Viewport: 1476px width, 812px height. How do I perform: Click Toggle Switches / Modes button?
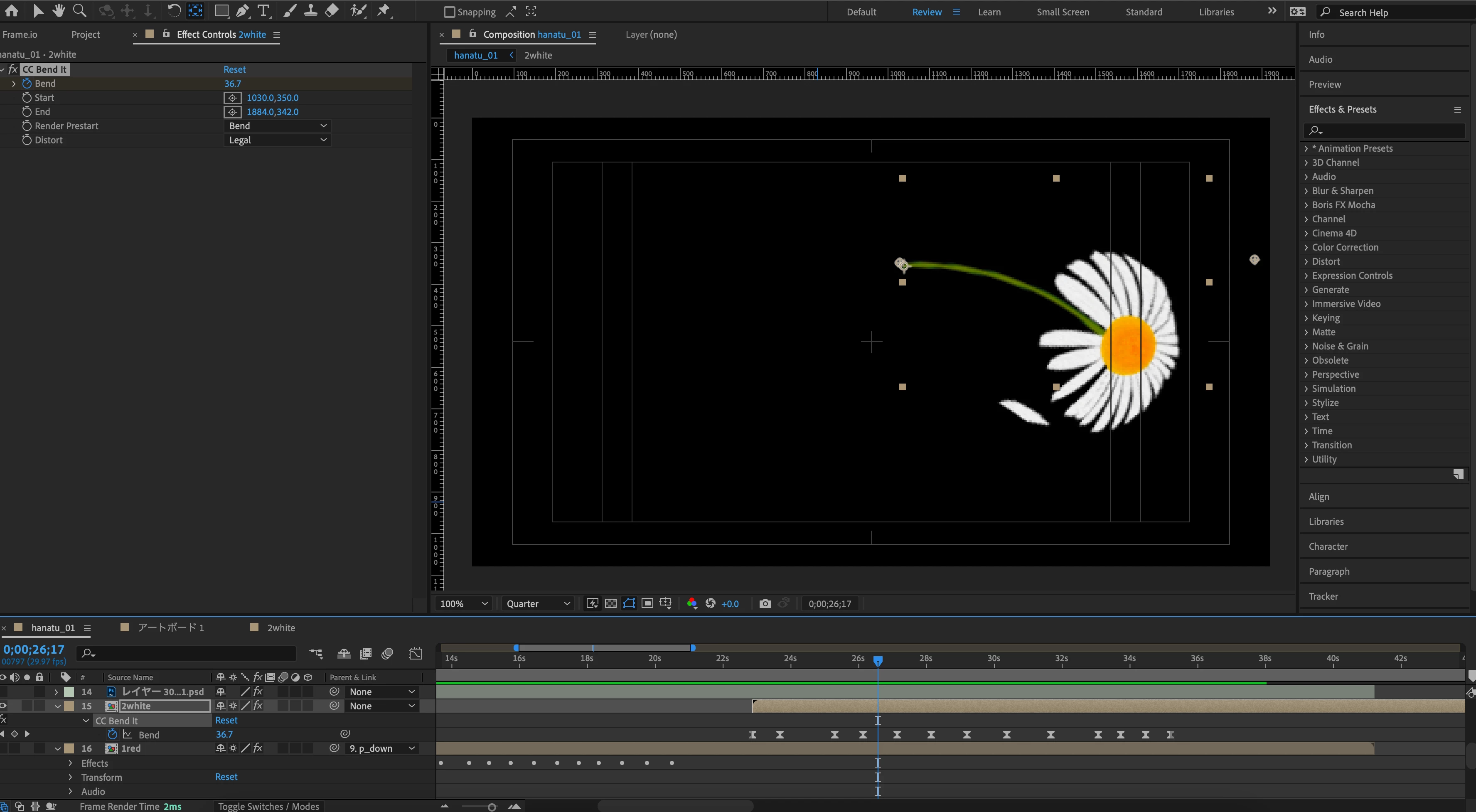point(268,806)
